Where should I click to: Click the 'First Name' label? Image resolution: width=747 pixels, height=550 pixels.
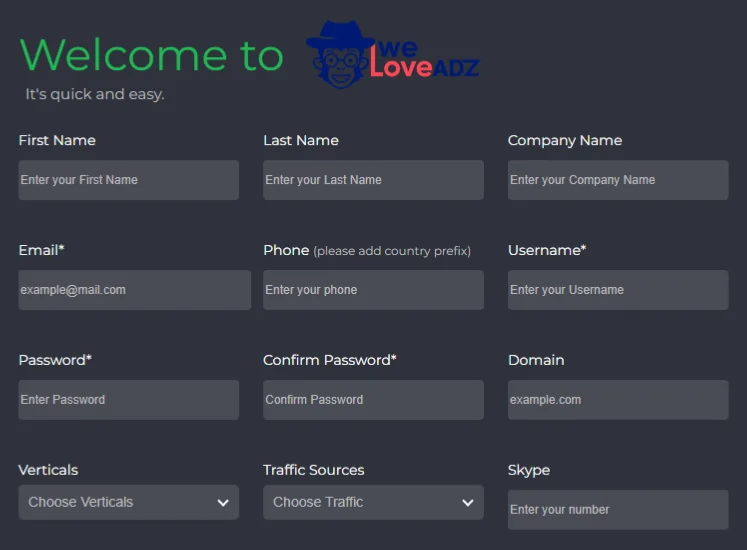pyautogui.click(x=57, y=140)
